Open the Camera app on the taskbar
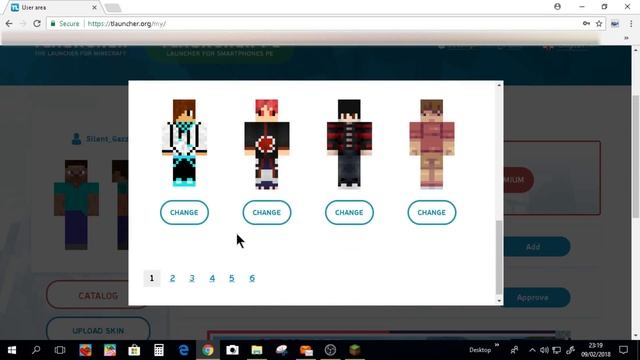The image size is (640, 360). pos(232,350)
